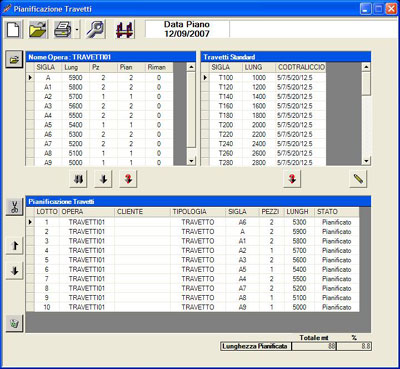Click the LOTTO column header

47,212
